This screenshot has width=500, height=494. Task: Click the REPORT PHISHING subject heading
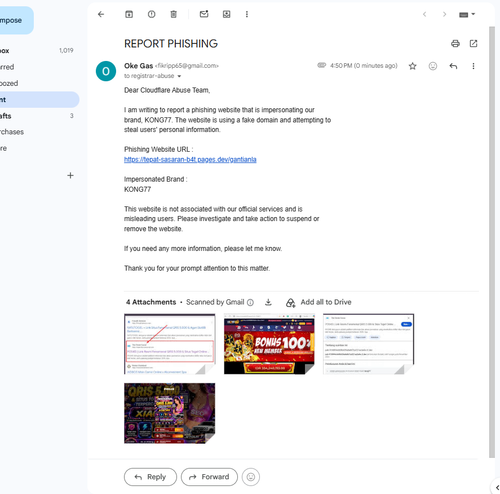coord(171,44)
